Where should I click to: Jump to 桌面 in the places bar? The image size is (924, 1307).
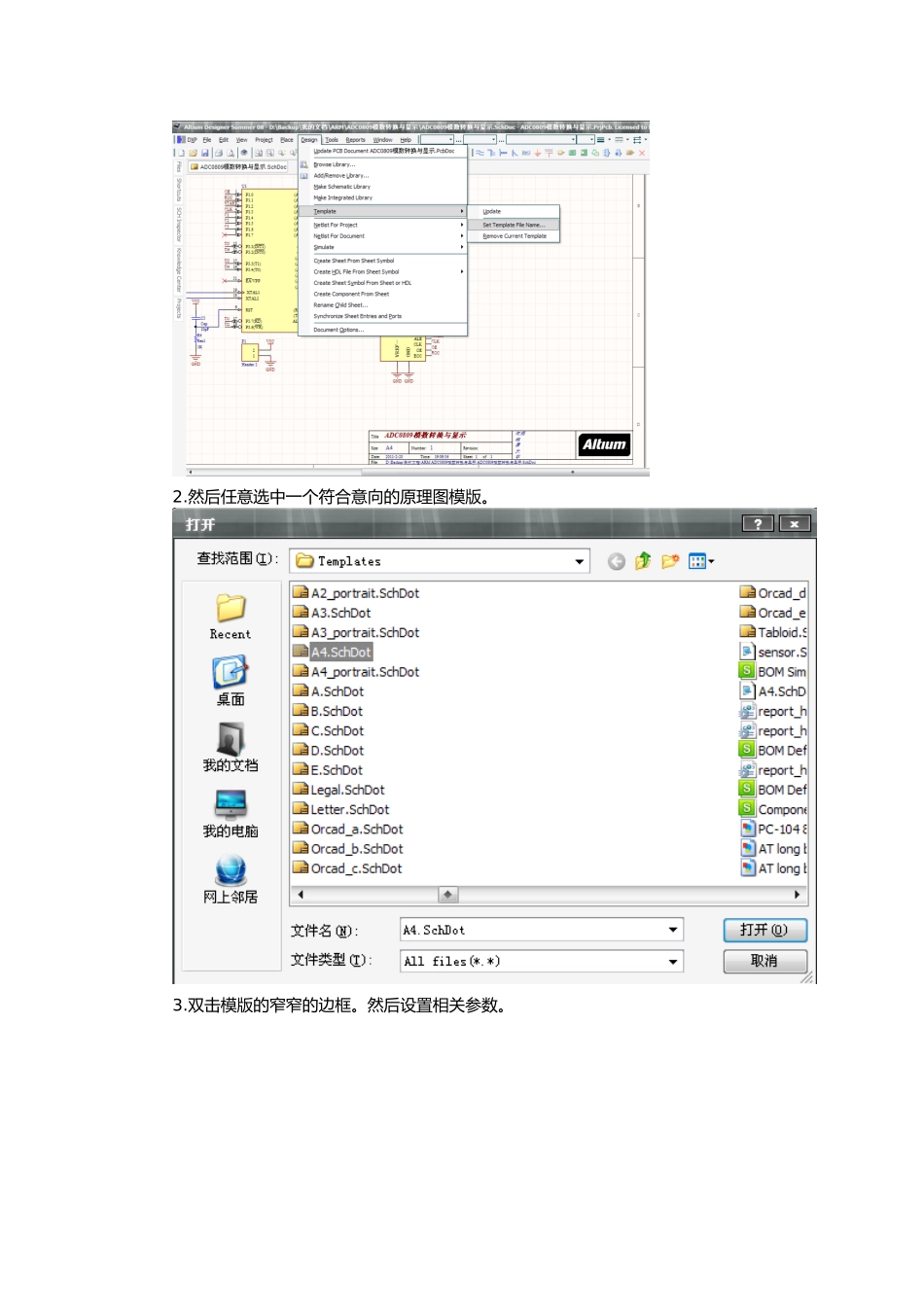[x=231, y=682]
